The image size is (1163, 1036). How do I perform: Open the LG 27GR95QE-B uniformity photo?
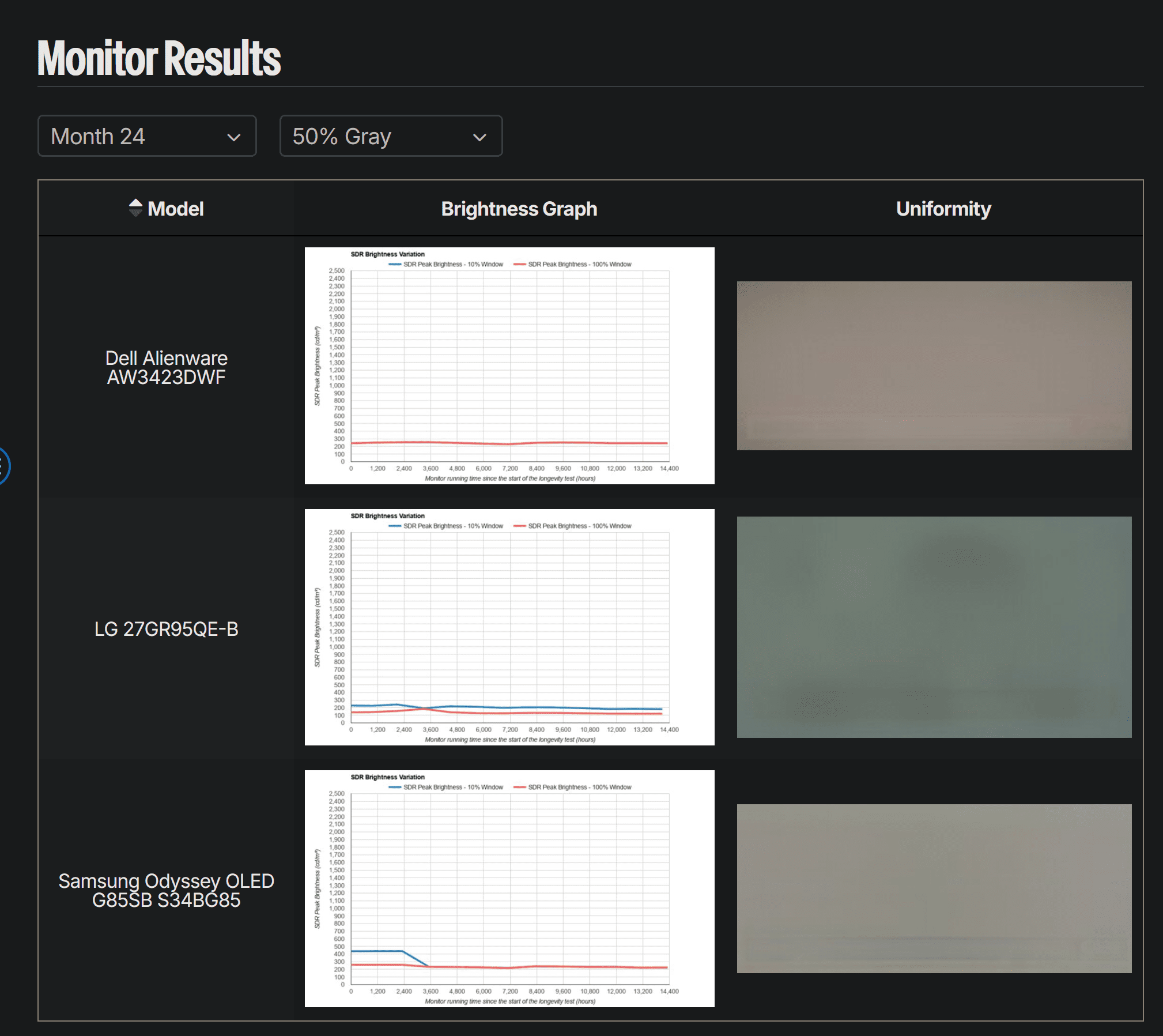(934, 627)
